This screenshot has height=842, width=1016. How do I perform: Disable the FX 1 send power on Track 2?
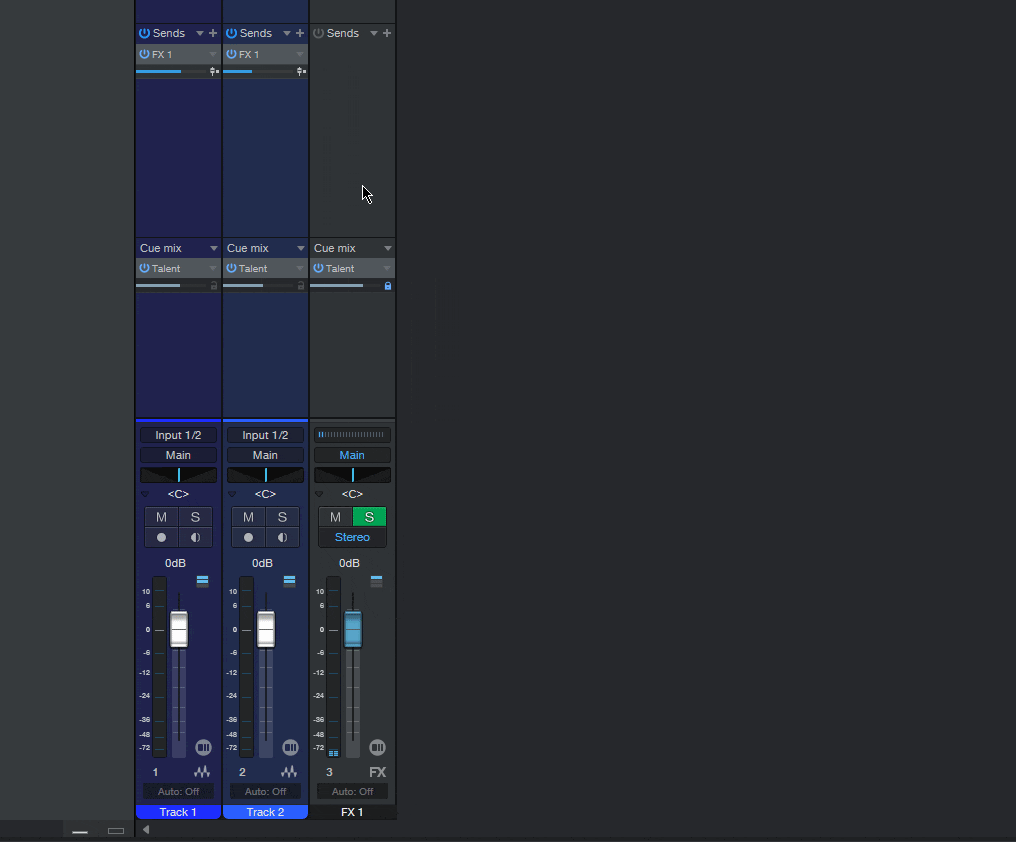coord(231,54)
